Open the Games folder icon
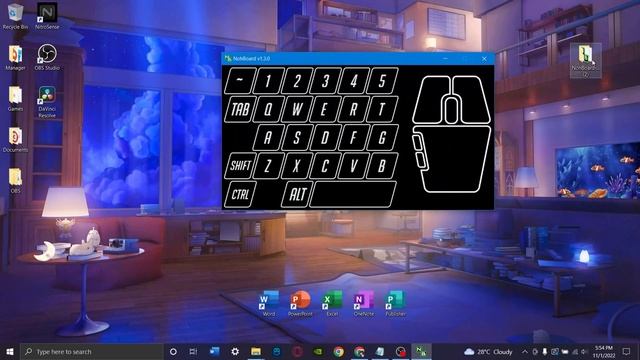The image size is (640, 360). [16, 99]
